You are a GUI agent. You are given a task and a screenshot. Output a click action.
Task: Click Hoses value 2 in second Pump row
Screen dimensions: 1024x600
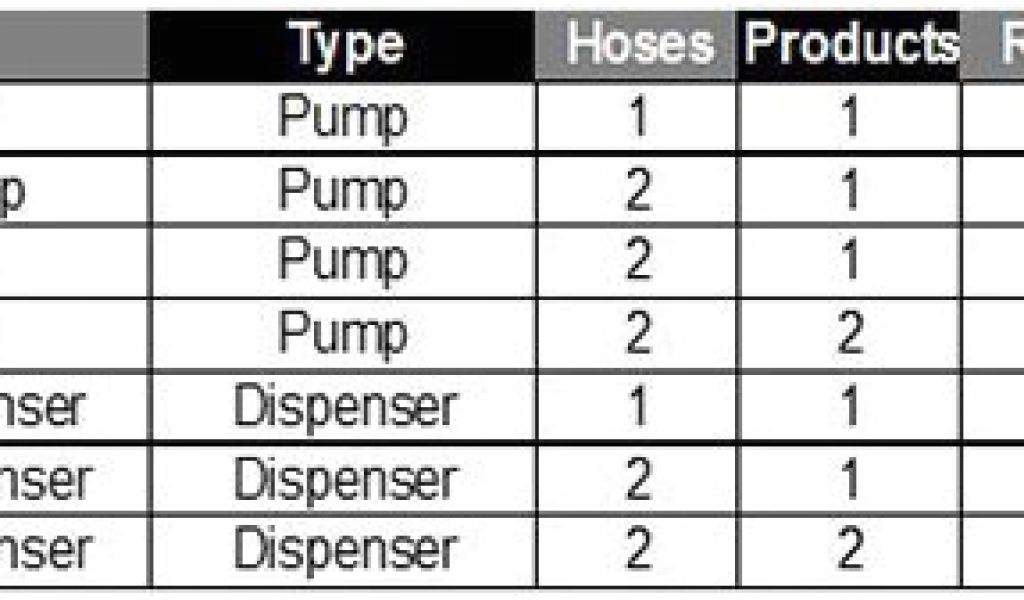tap(638, 189)
